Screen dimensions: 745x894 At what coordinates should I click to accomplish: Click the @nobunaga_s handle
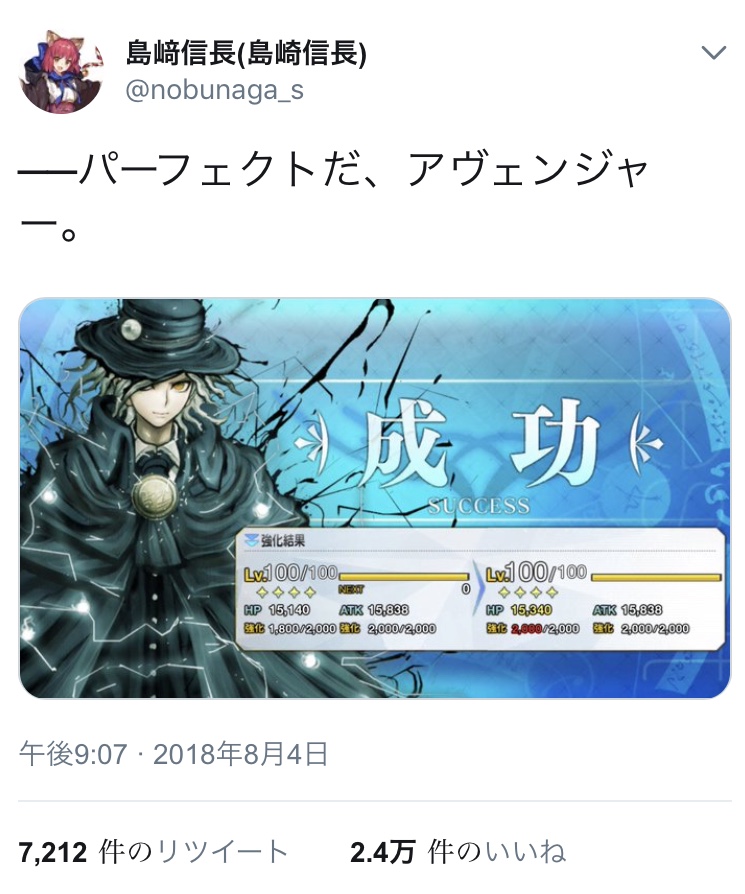click(x=214, y=90)
